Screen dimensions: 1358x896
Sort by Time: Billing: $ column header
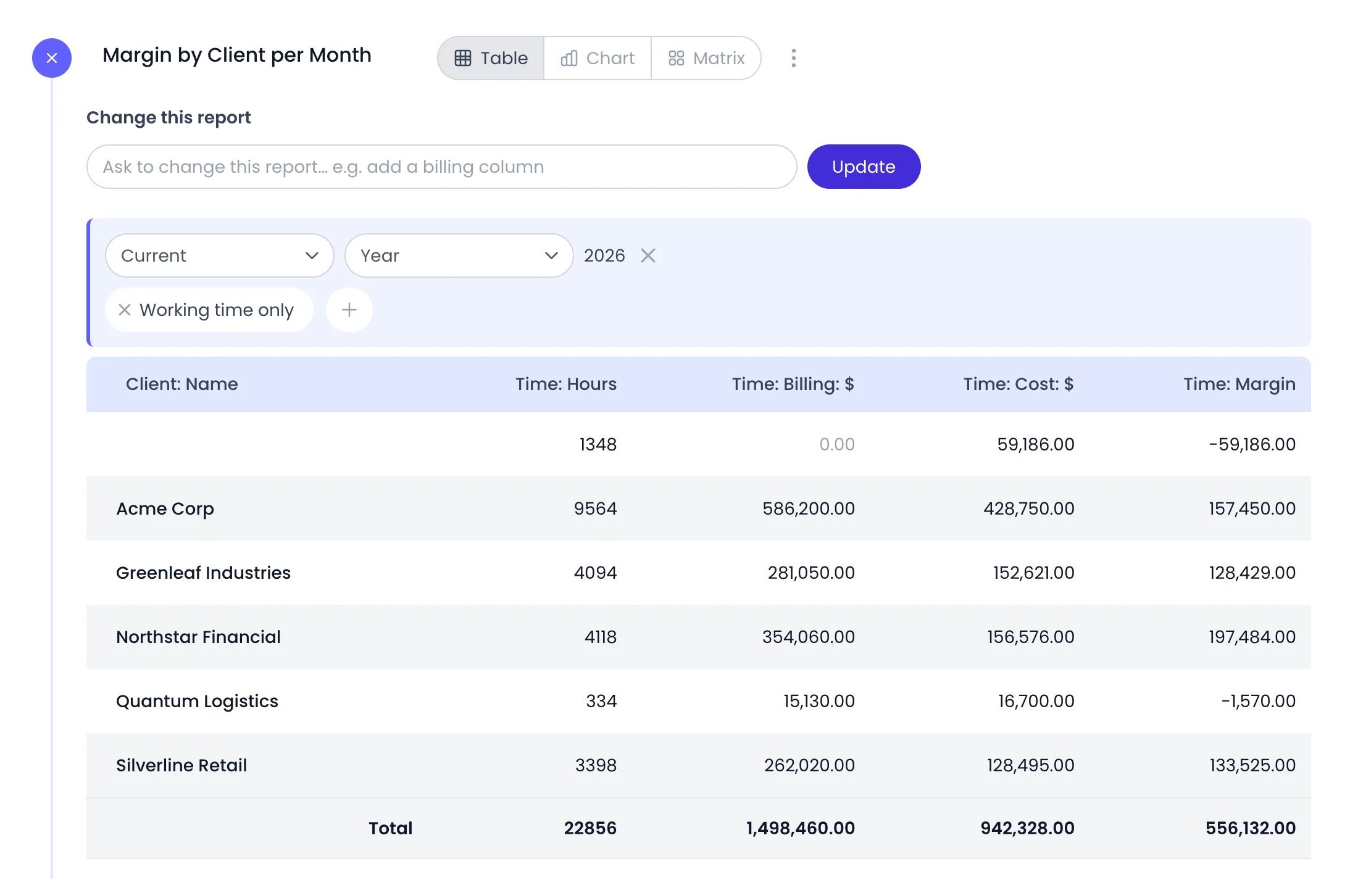pos(793,384)
